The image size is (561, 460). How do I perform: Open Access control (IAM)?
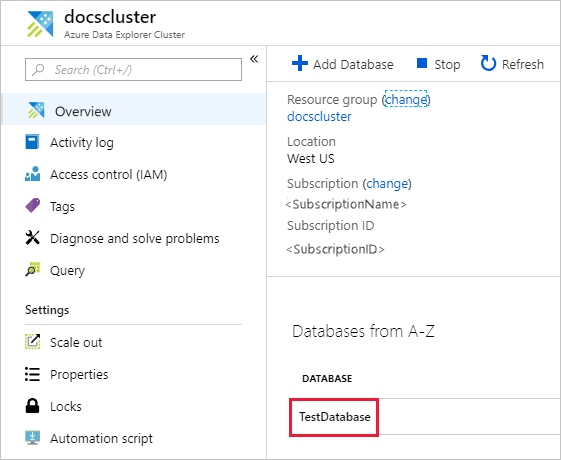pyautogui.click(x=108, y=175)
